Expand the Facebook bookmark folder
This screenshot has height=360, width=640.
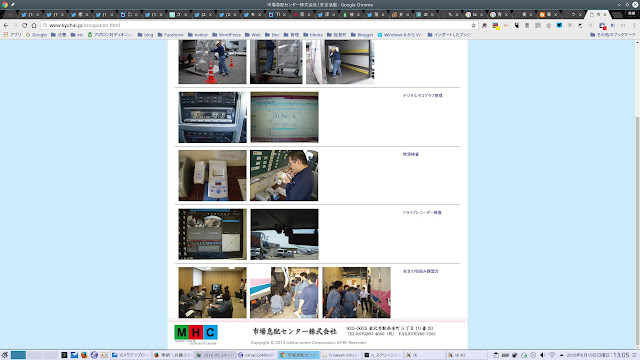click(x=171, y=35)
